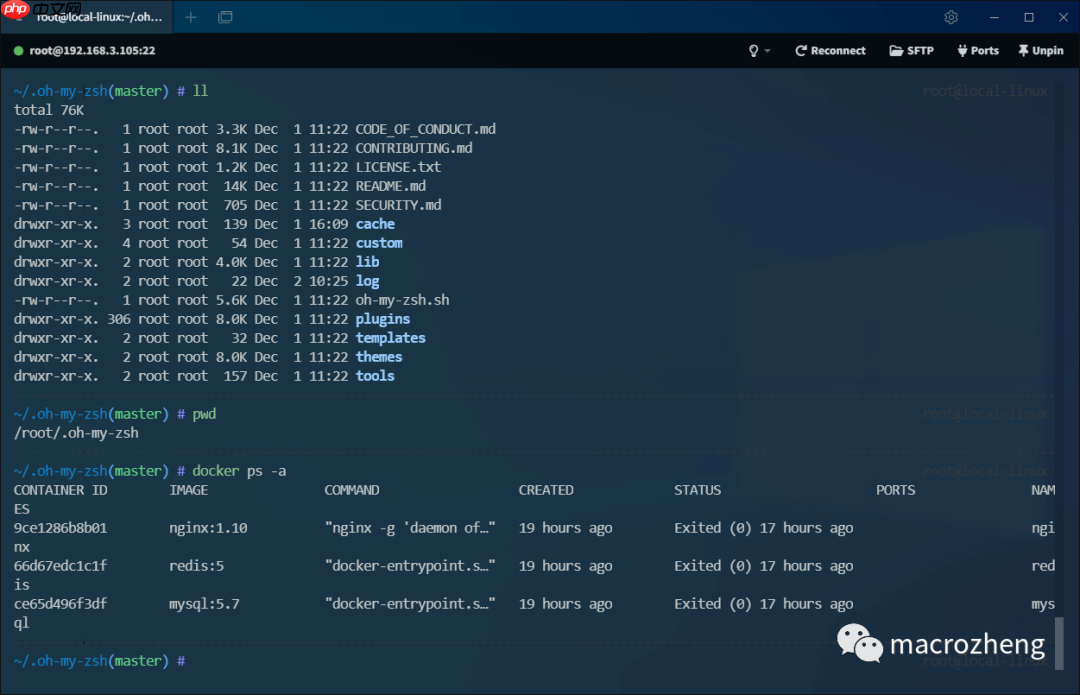1080x695 pixels.
Task: Open the Ports forwarding panel
Action: tap(977, 50)
